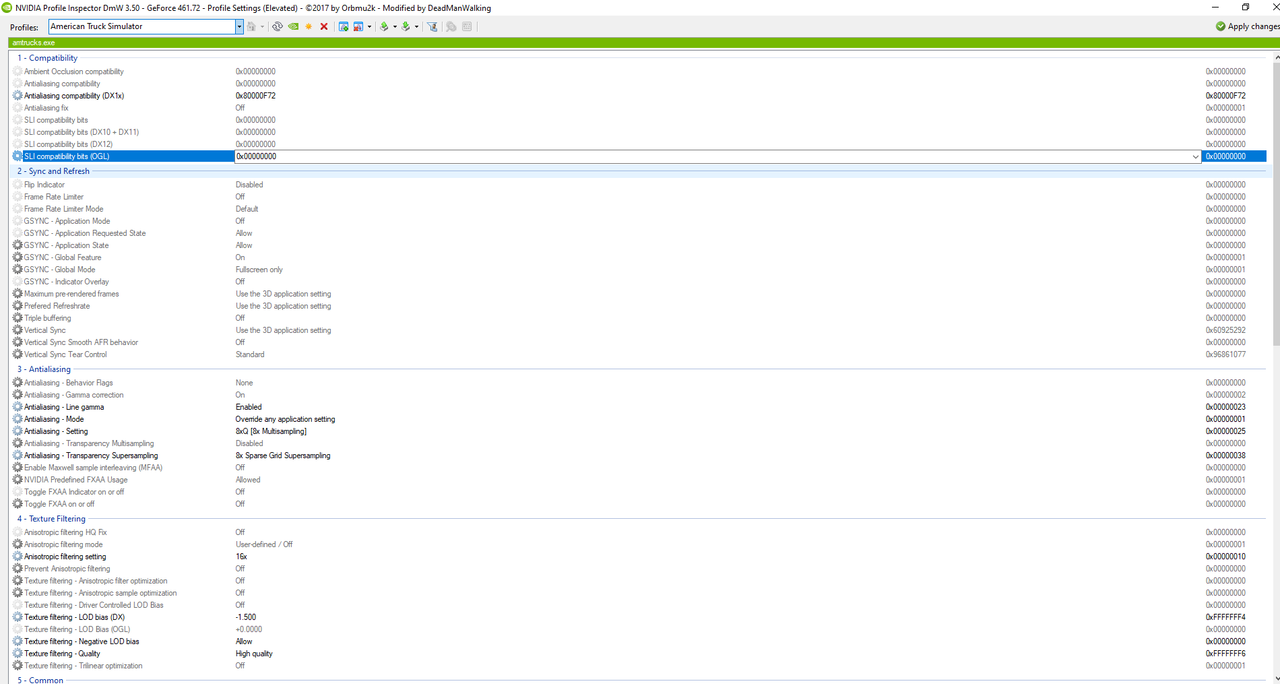
Task: Select the NVIDIA Predefined FXAA Usage row
Action: coord(640,479)
